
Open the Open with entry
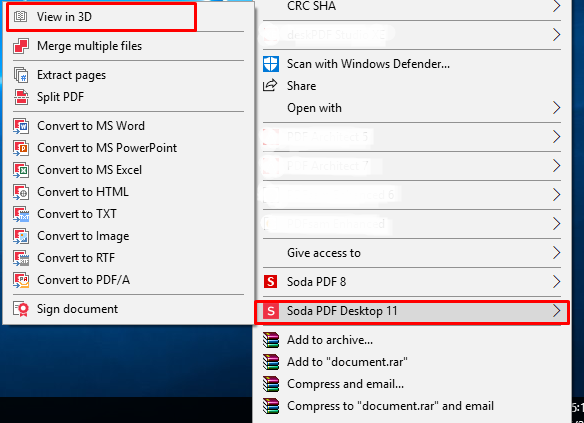pyautogui.click(x=412, y=108)
